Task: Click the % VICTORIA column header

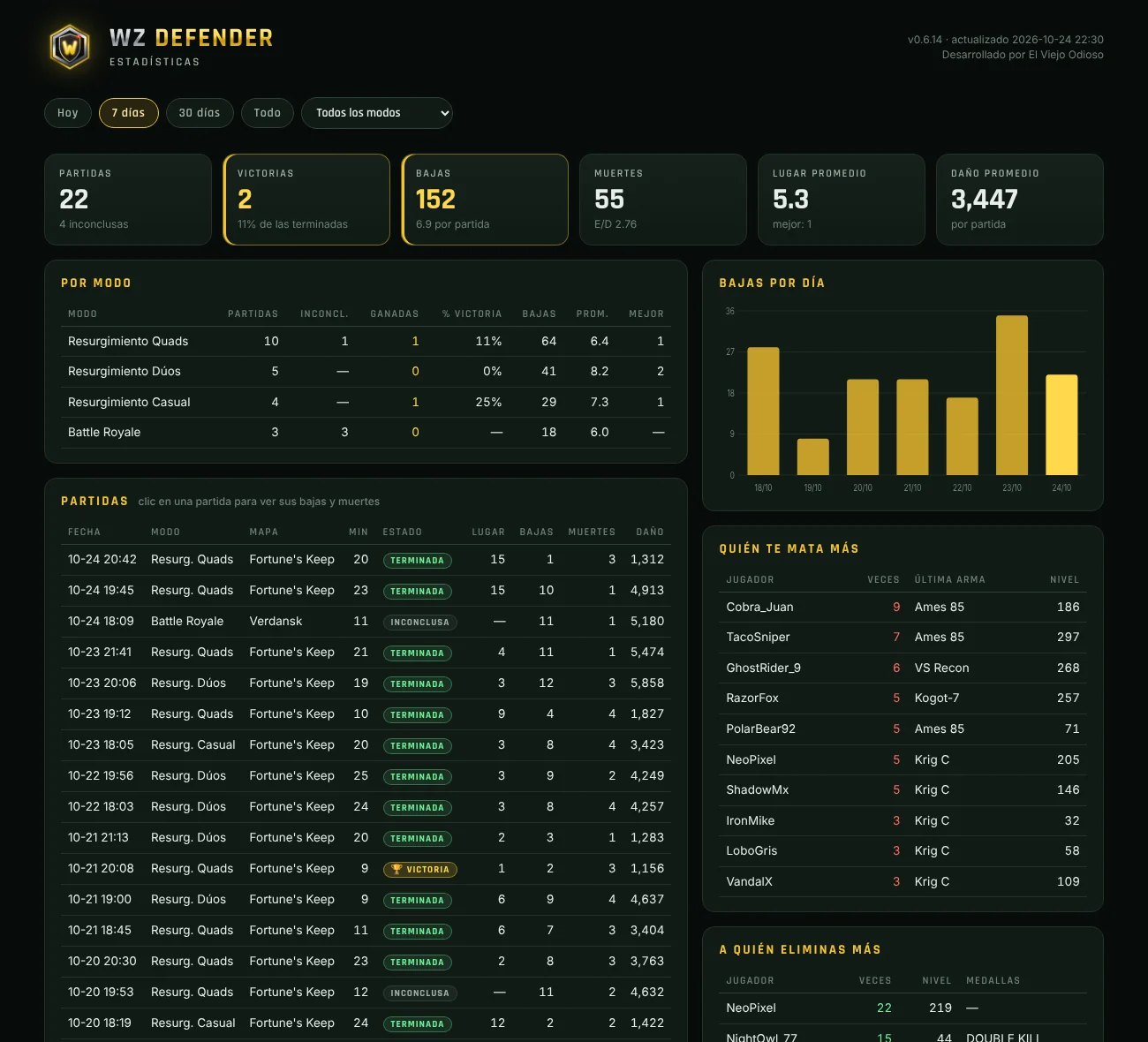Action: [472, 314]
